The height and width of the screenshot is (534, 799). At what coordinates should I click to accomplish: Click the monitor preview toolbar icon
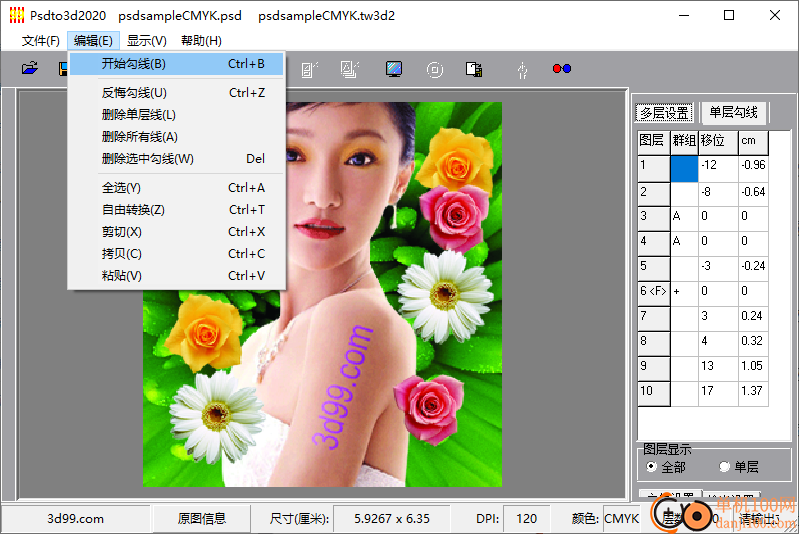[394, 69]
